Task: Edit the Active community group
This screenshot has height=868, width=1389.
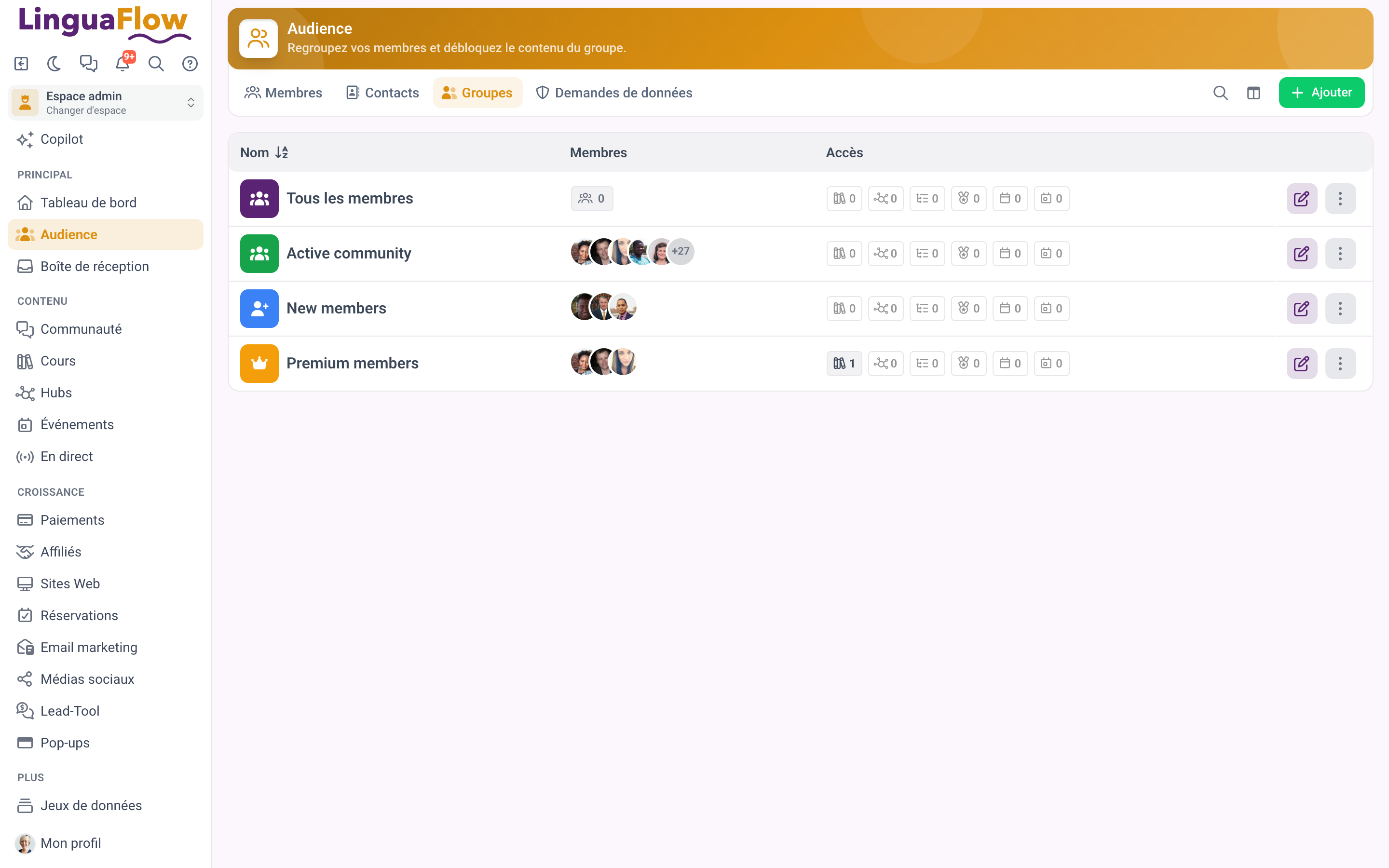Action: point(1302,254)
